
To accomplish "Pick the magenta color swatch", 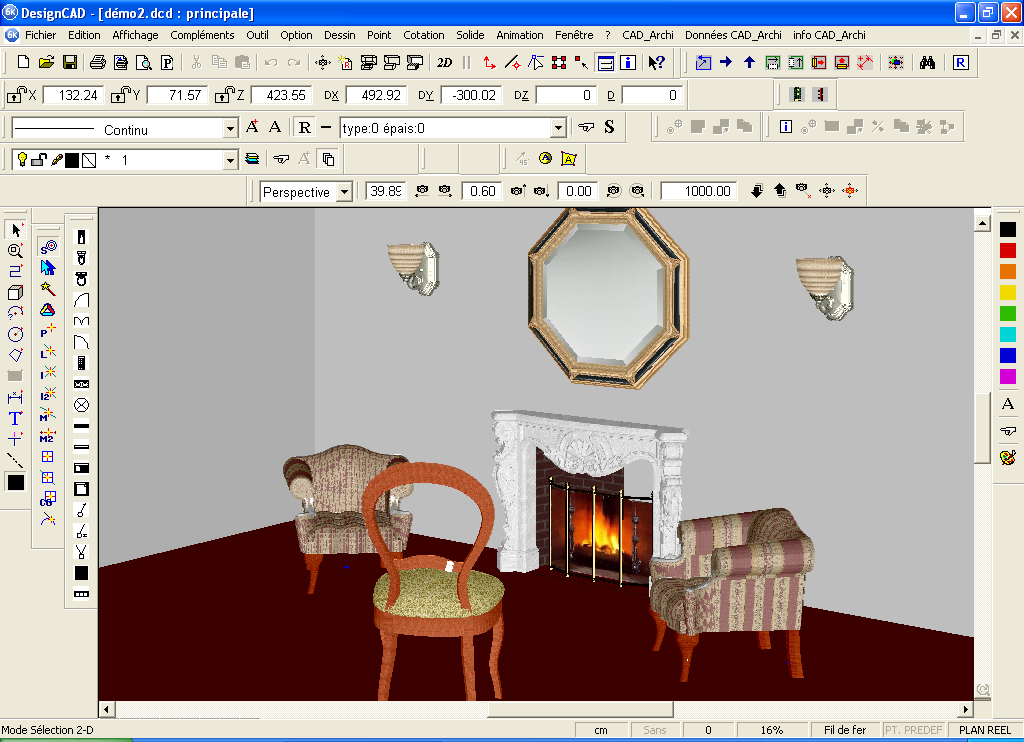I will click(x=1008, y=376).
